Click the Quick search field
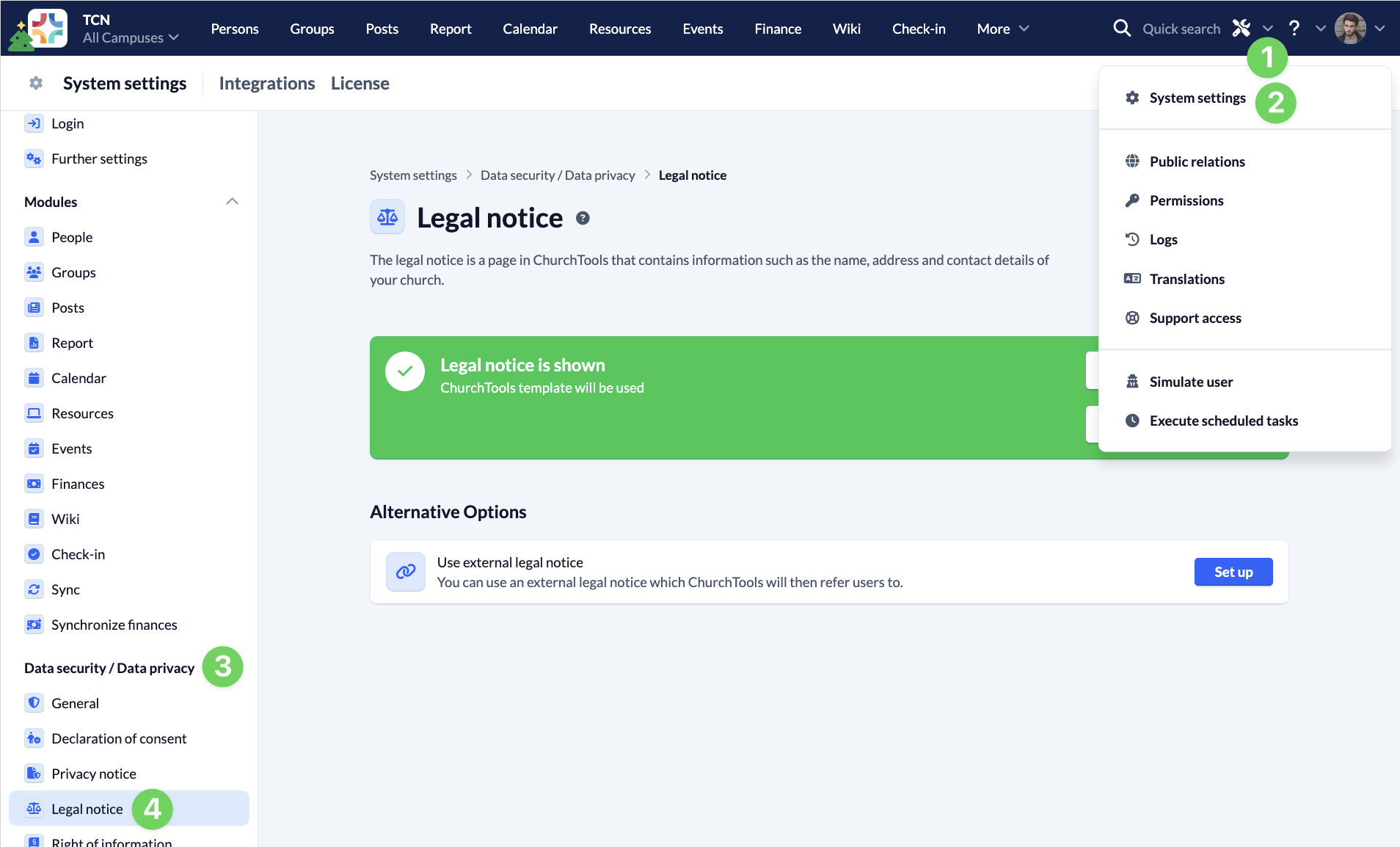This screenshot has width=1400, height=847. pos(1181,29)
